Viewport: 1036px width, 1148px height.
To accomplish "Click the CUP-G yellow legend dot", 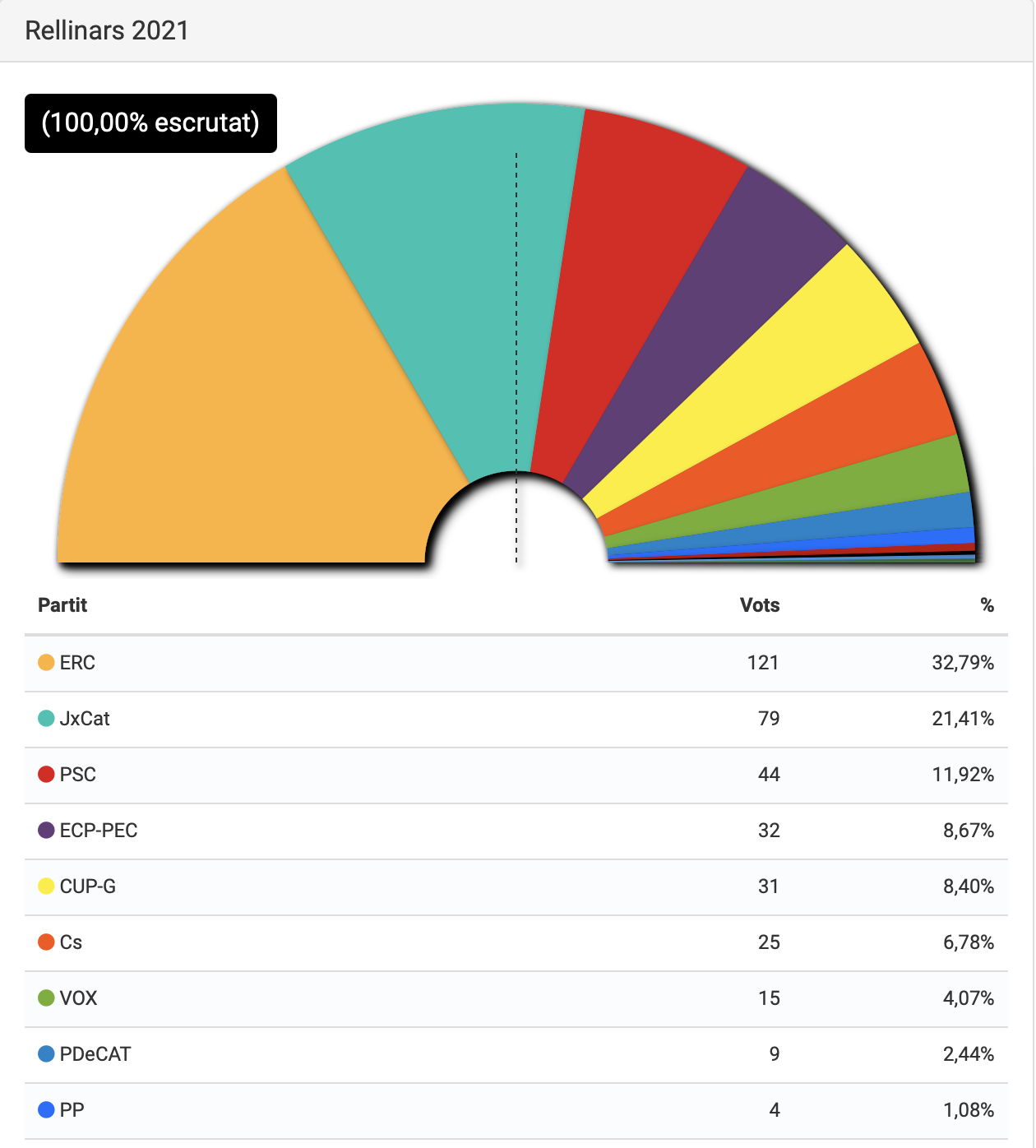I will click(x=46, y=886).
